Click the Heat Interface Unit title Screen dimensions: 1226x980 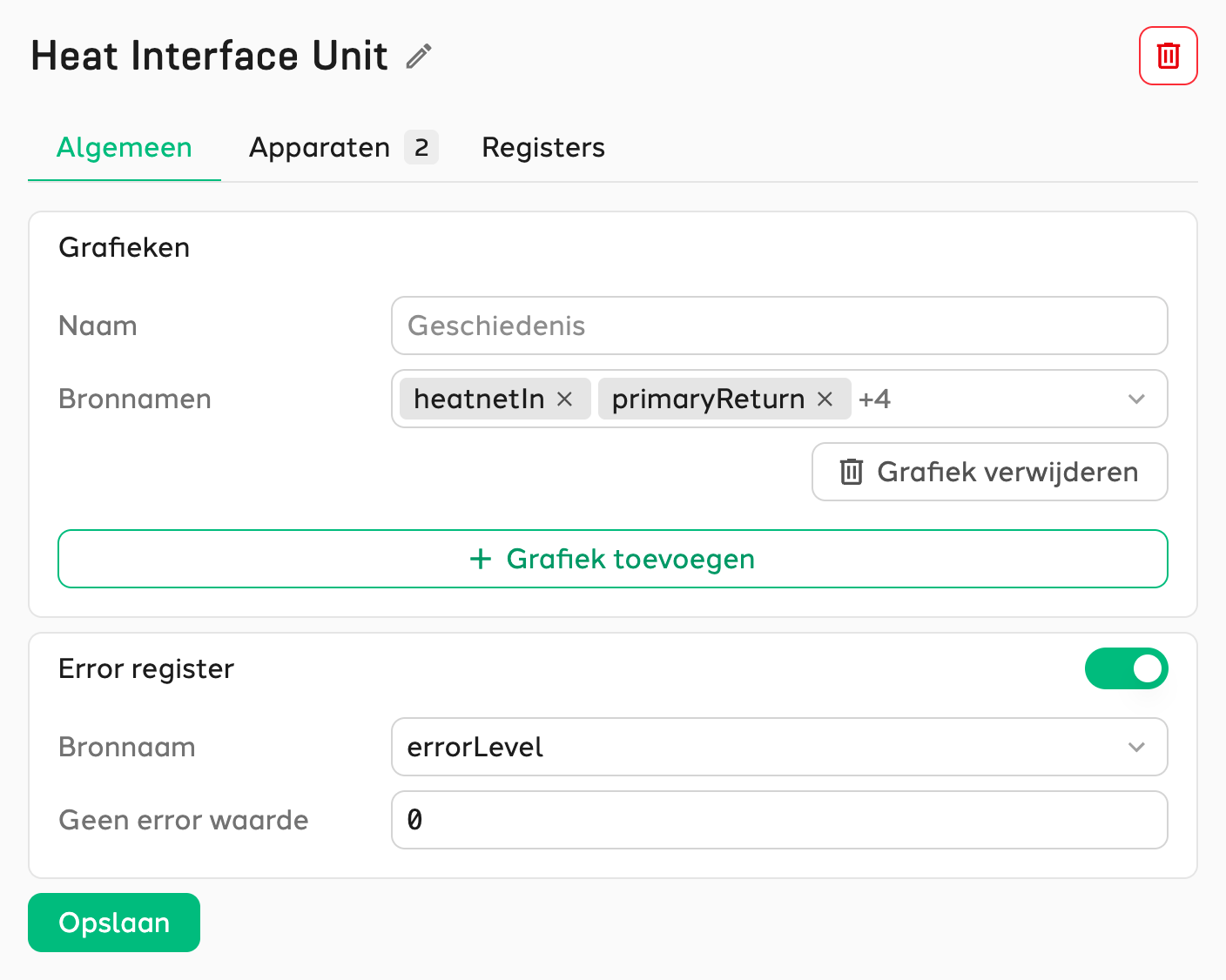[209, 57]
